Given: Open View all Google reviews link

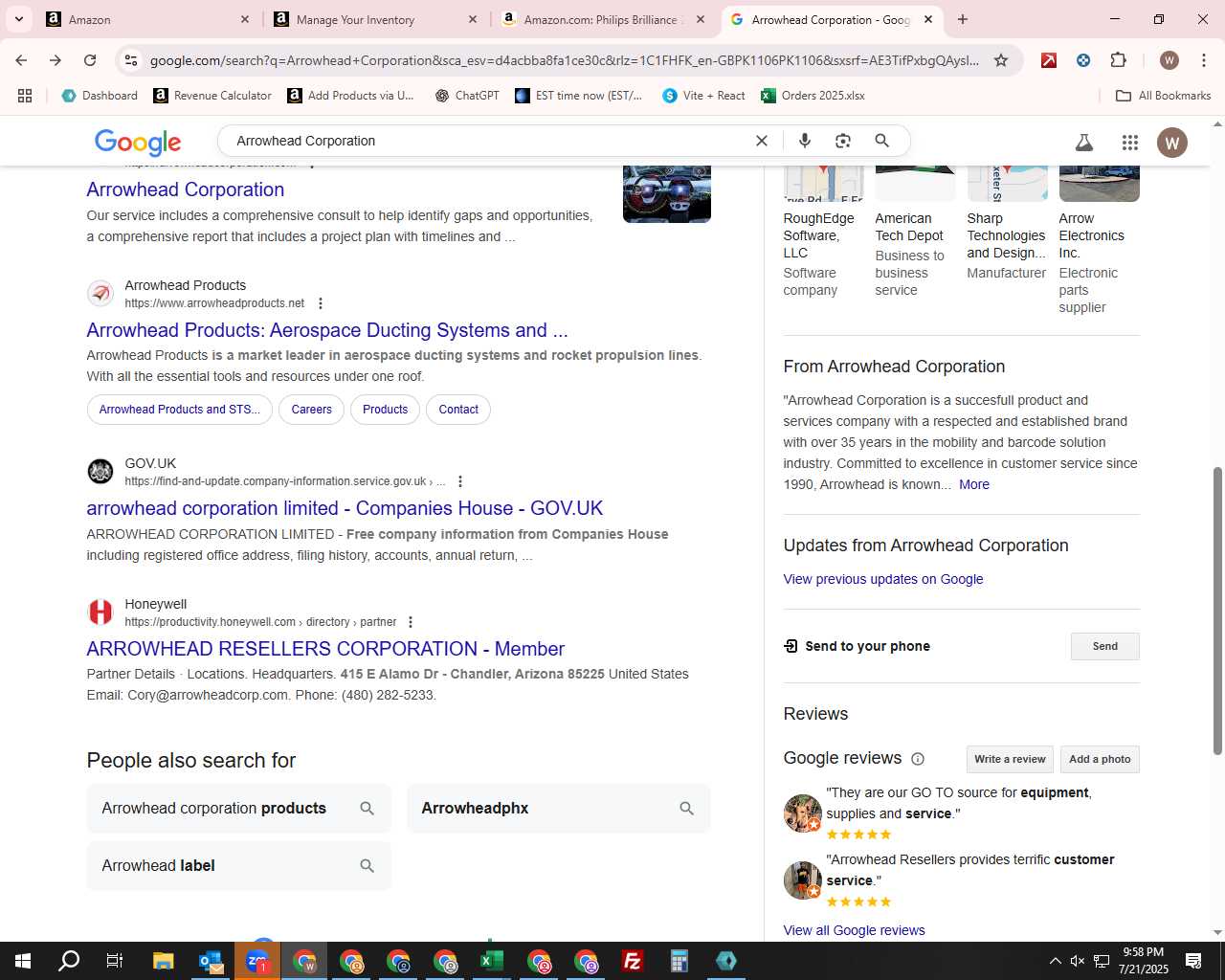Looking at the screenshot, I should coord(854,930).
